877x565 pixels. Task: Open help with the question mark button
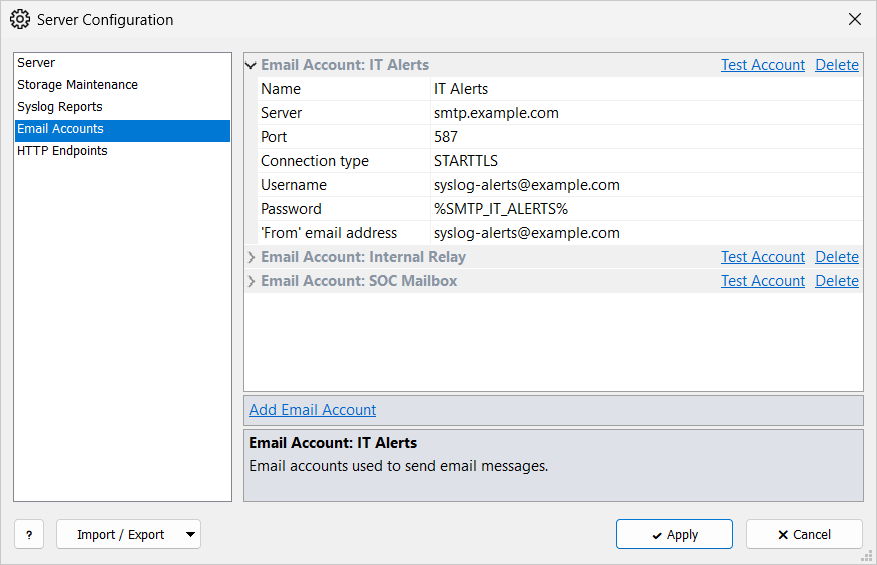[29, 534]
